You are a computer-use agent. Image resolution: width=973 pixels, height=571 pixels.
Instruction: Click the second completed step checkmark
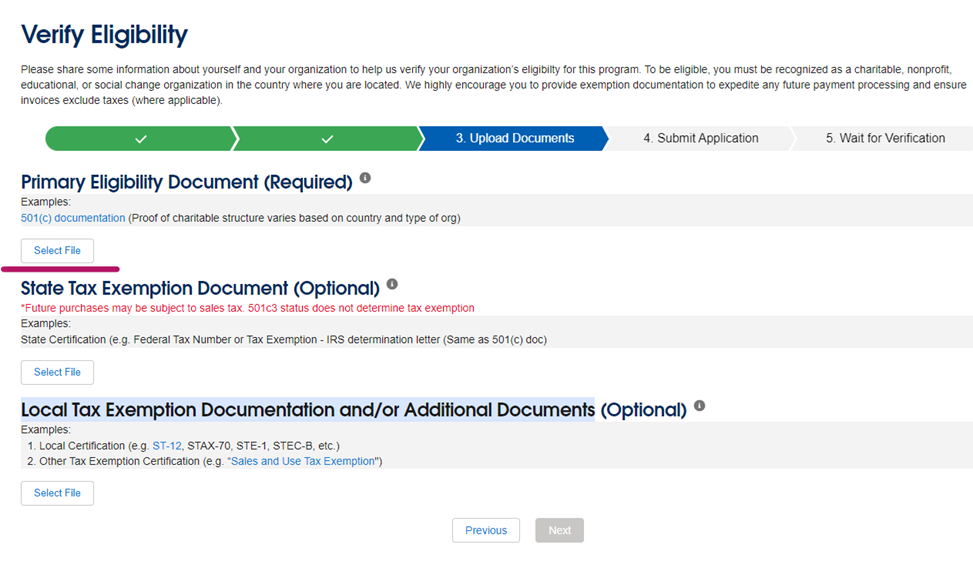327,138
